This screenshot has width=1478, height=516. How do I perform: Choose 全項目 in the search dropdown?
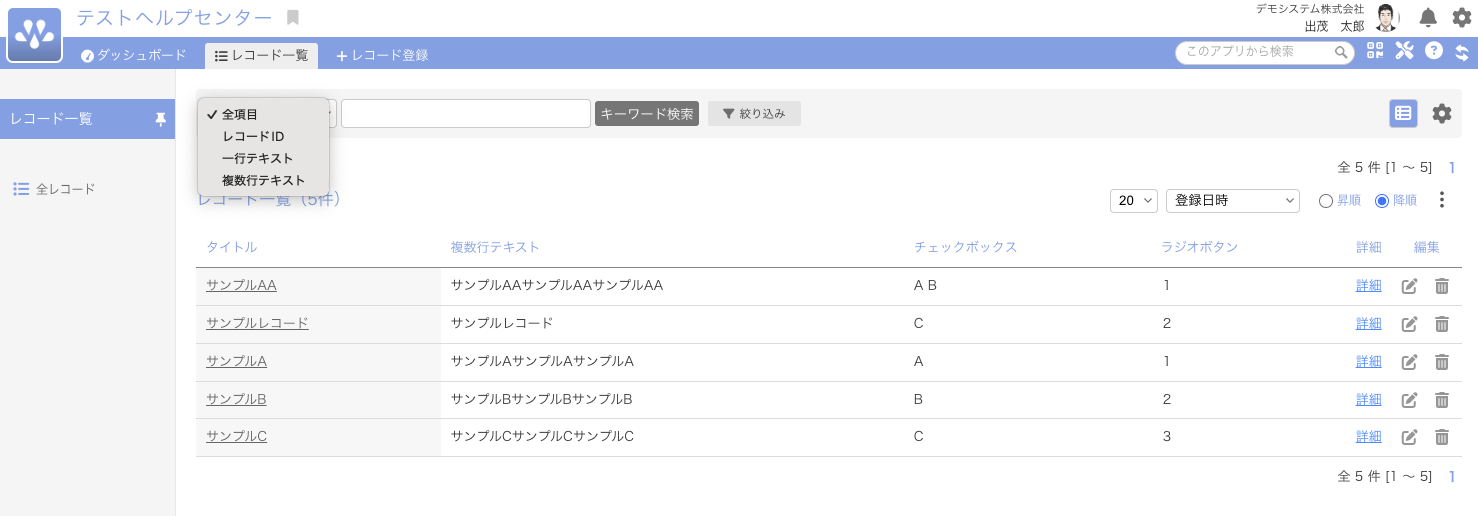pyautogui.click(x=264, y=115)
